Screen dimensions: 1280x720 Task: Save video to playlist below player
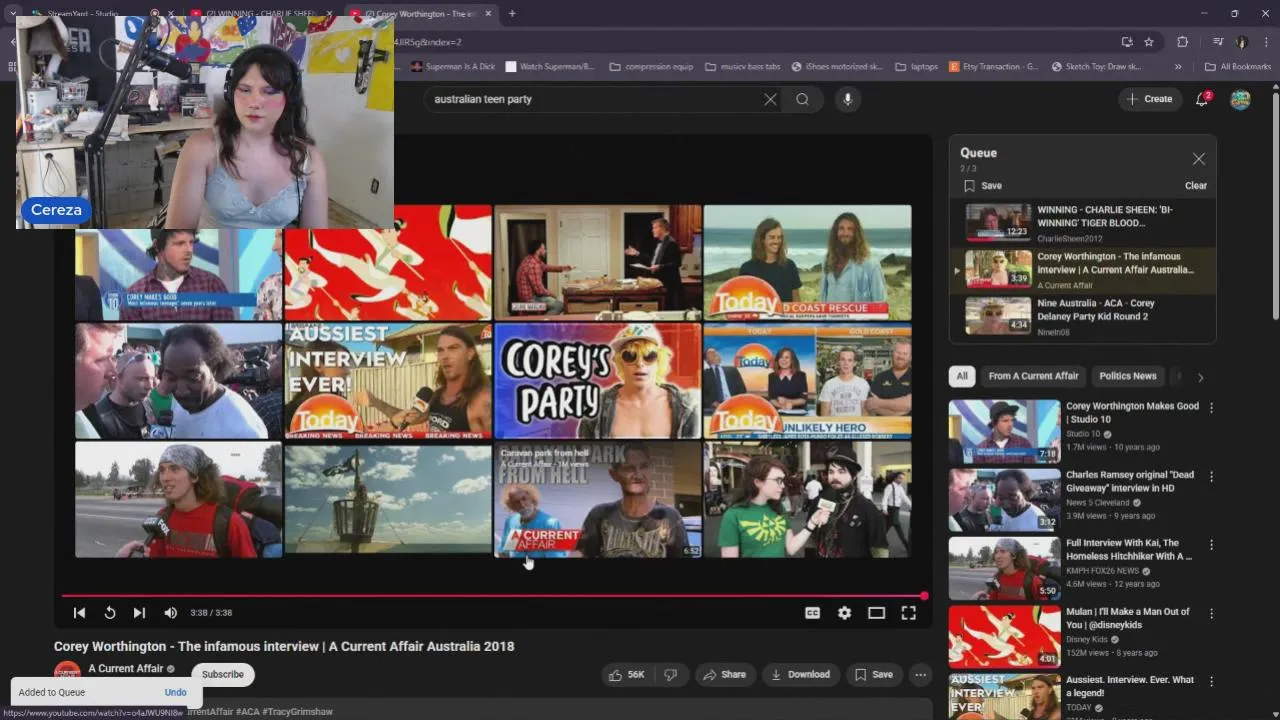[872, 675]
